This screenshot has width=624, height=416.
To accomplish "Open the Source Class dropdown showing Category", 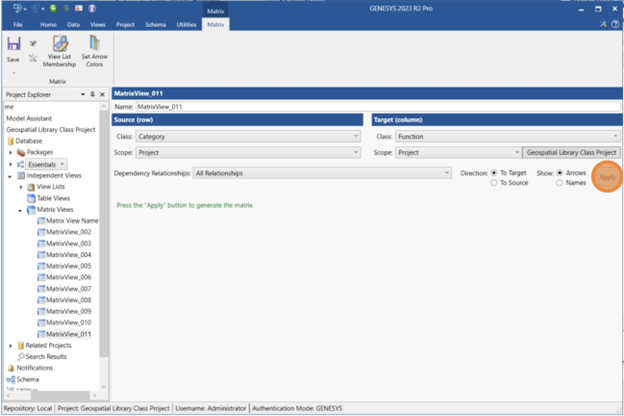I will (248, 136).
